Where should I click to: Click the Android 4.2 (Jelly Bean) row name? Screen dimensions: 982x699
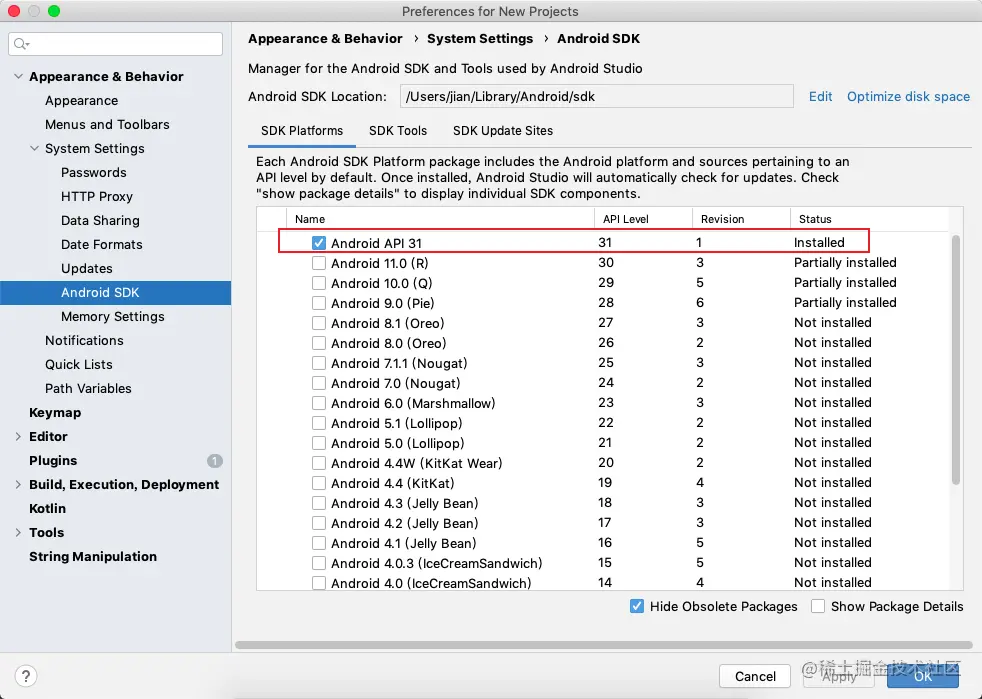[x=405, y=524]
